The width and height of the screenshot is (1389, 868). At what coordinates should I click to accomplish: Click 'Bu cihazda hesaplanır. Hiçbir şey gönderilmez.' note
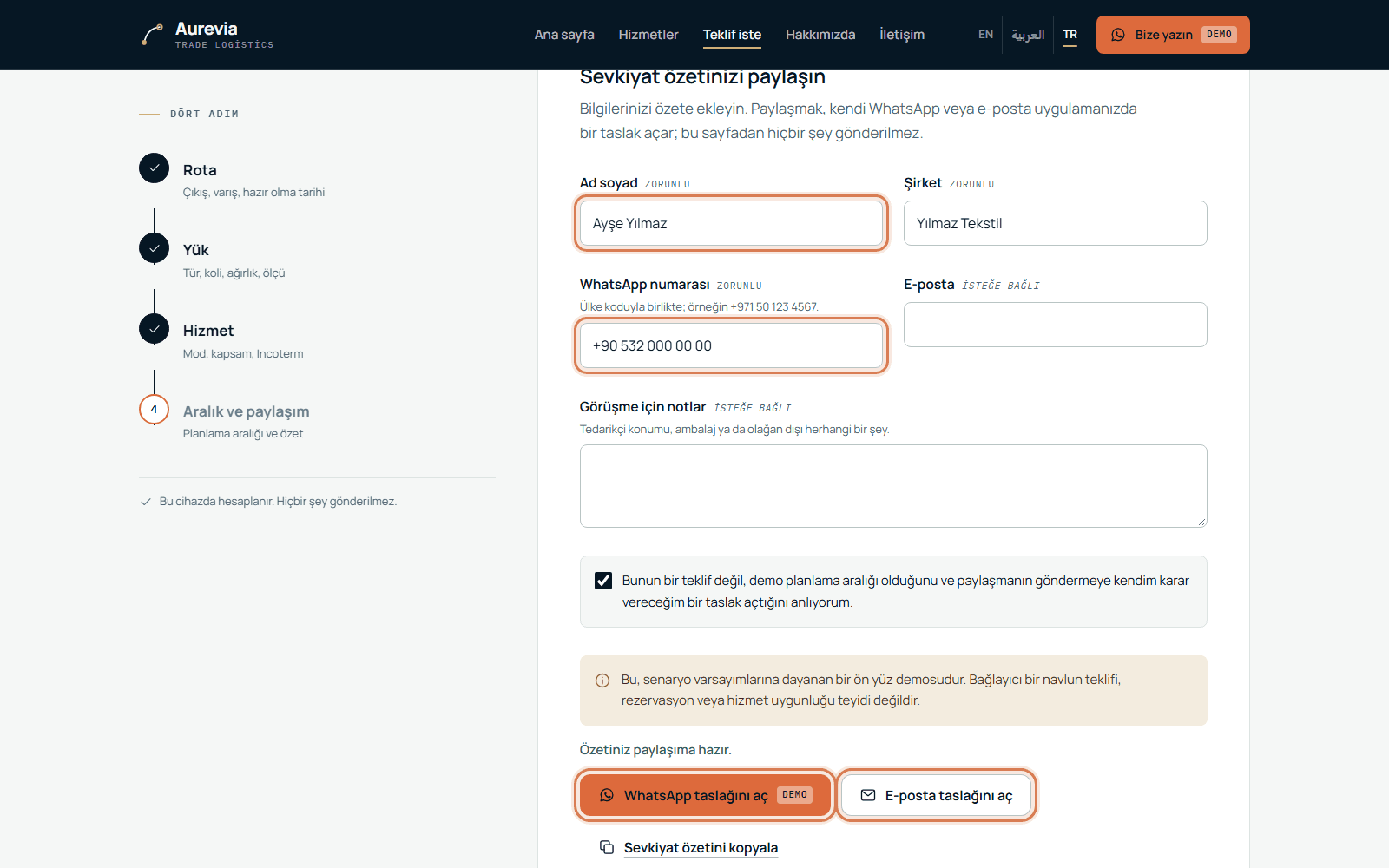(x=278, y=502)
